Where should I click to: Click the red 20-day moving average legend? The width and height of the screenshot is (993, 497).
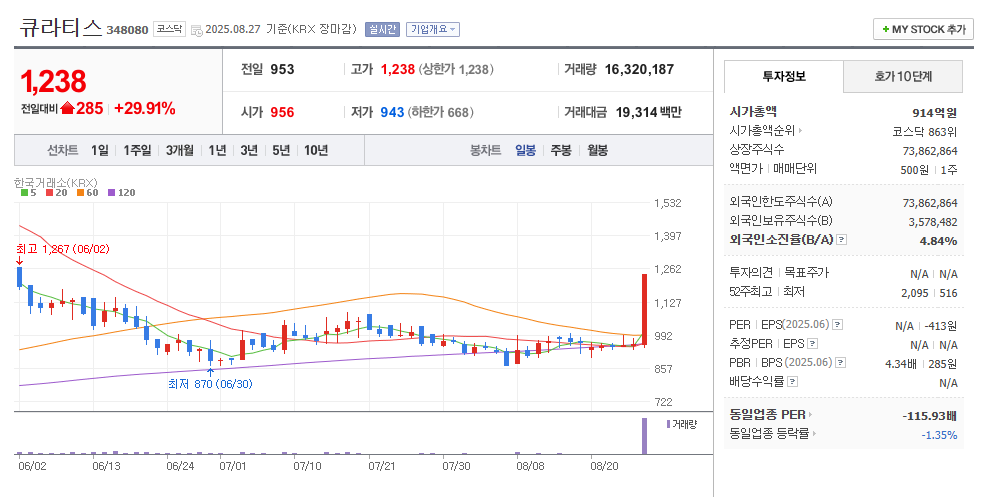[x=56, y=192]
